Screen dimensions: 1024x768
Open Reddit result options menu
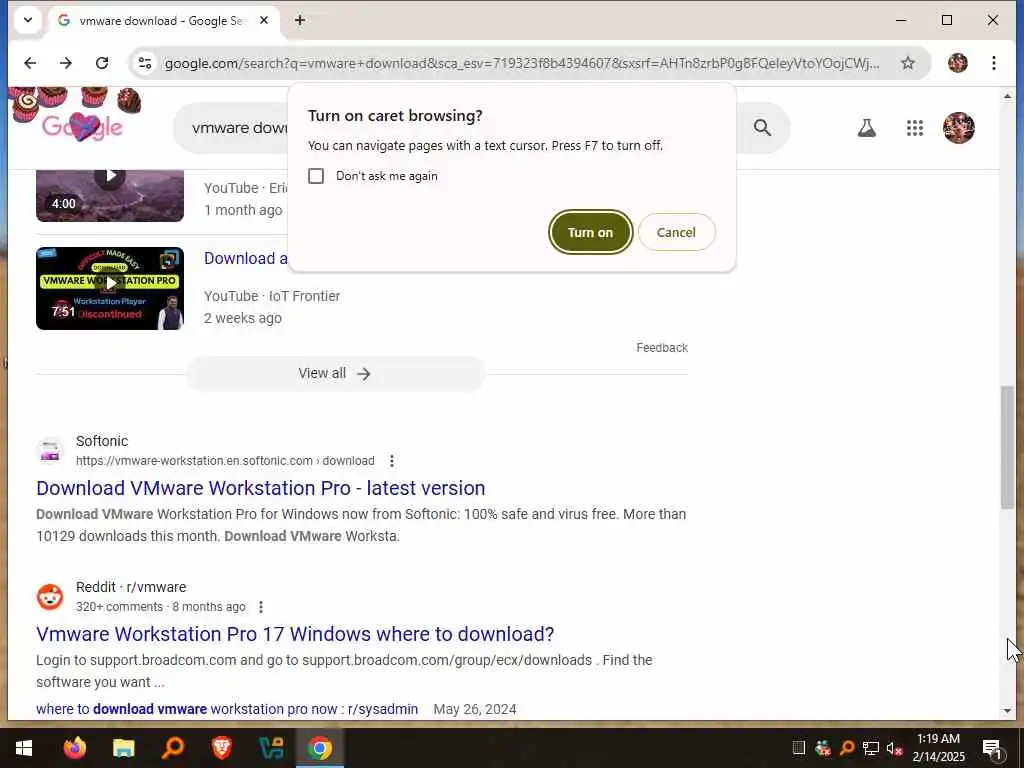point(261,607)
